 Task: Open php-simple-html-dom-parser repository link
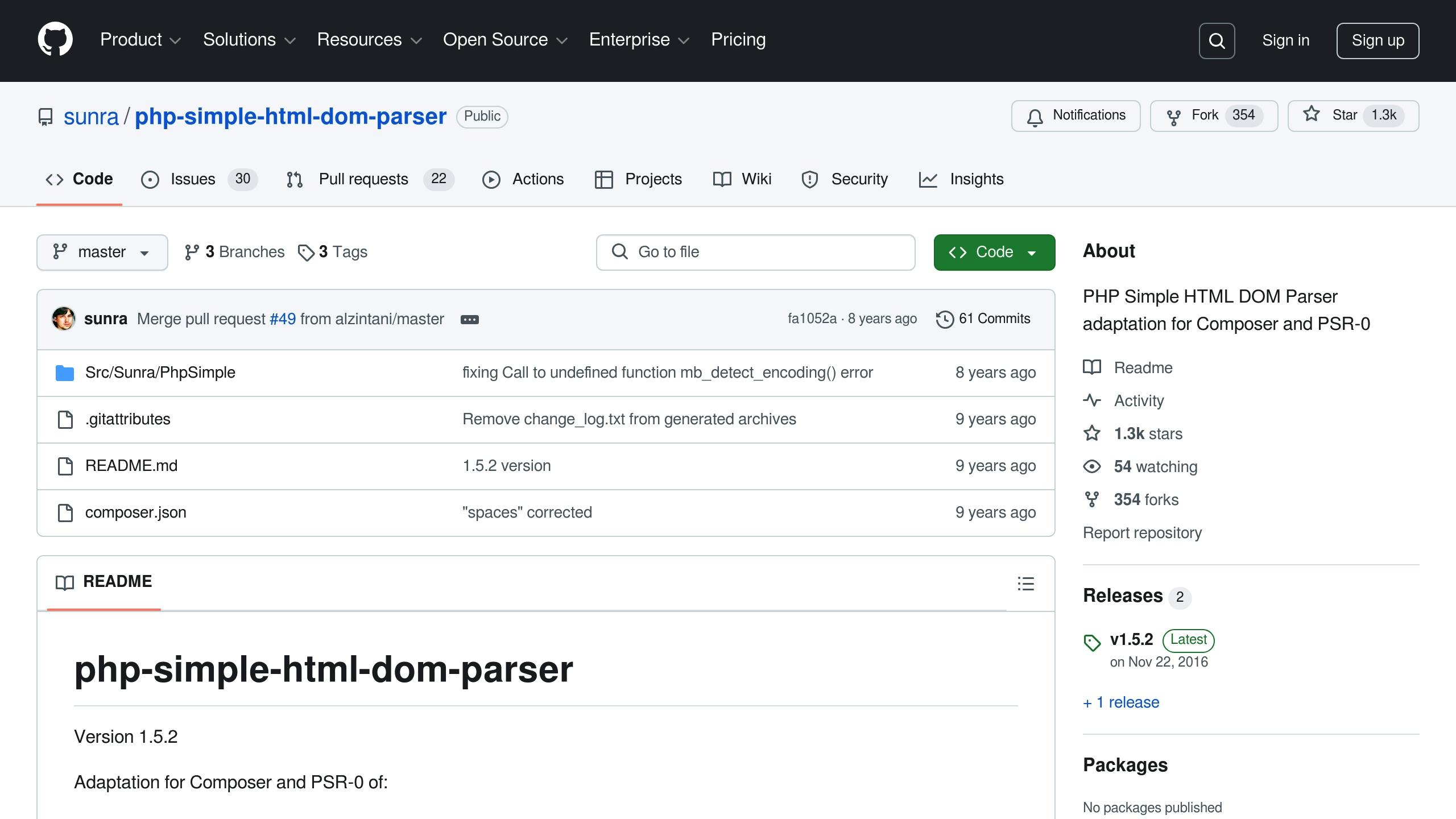[291, 117]
